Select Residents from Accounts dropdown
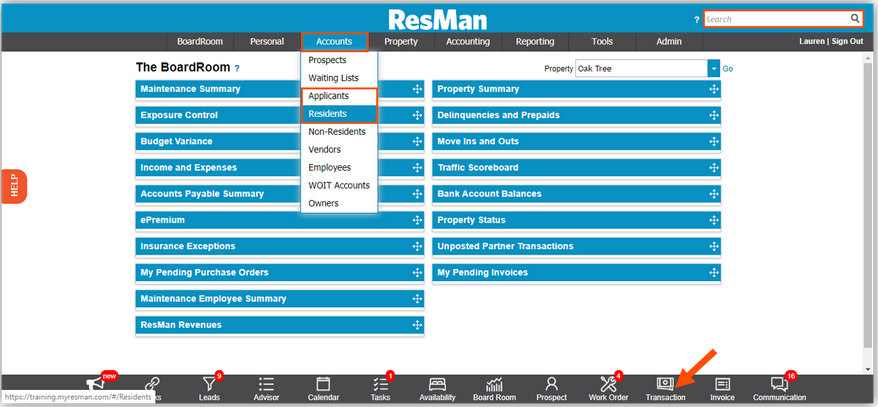Image resolution: width=878 pixels, height=407 pixels. 339,114
